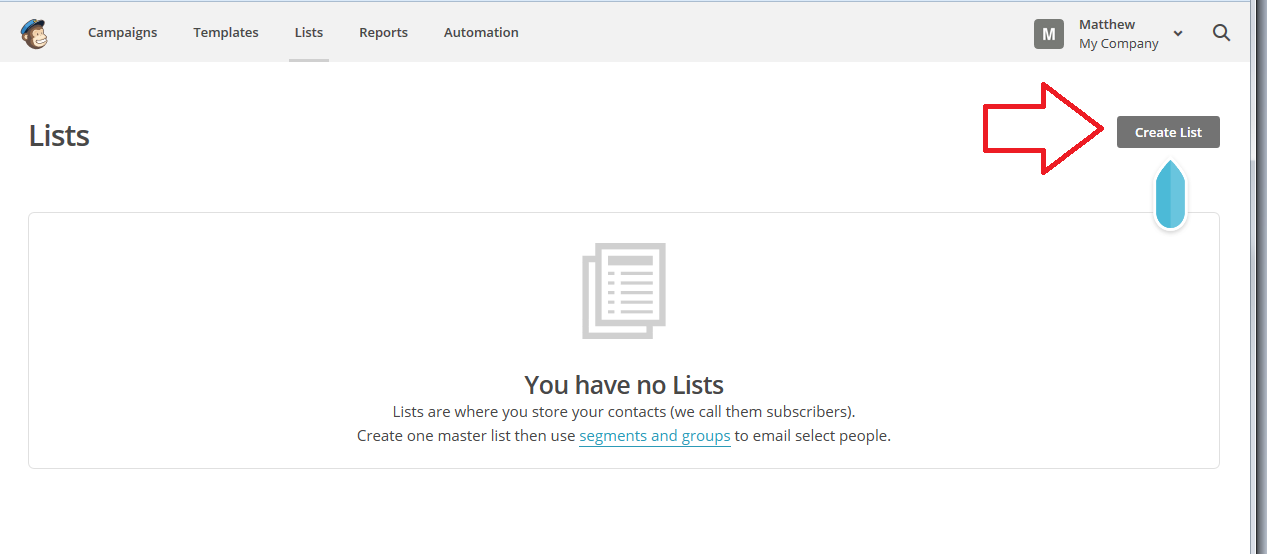1267x554 pixels.
Task: Navigate to Reports
Action: coord(383,33)
